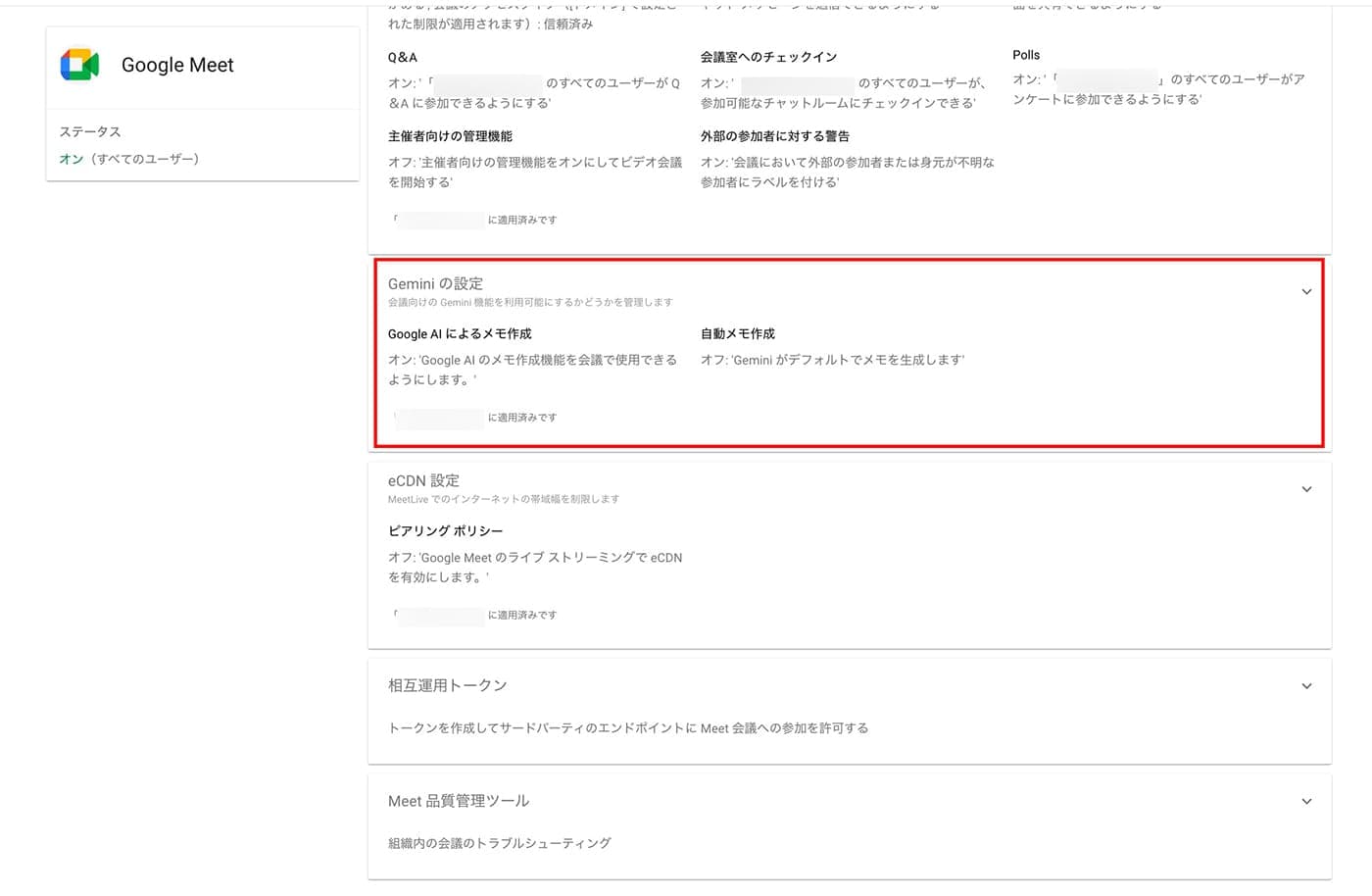Screen dimensions: 1372x896
Task: Click the 'Google AI のメモ作成機能' value text
Action: 533,370
